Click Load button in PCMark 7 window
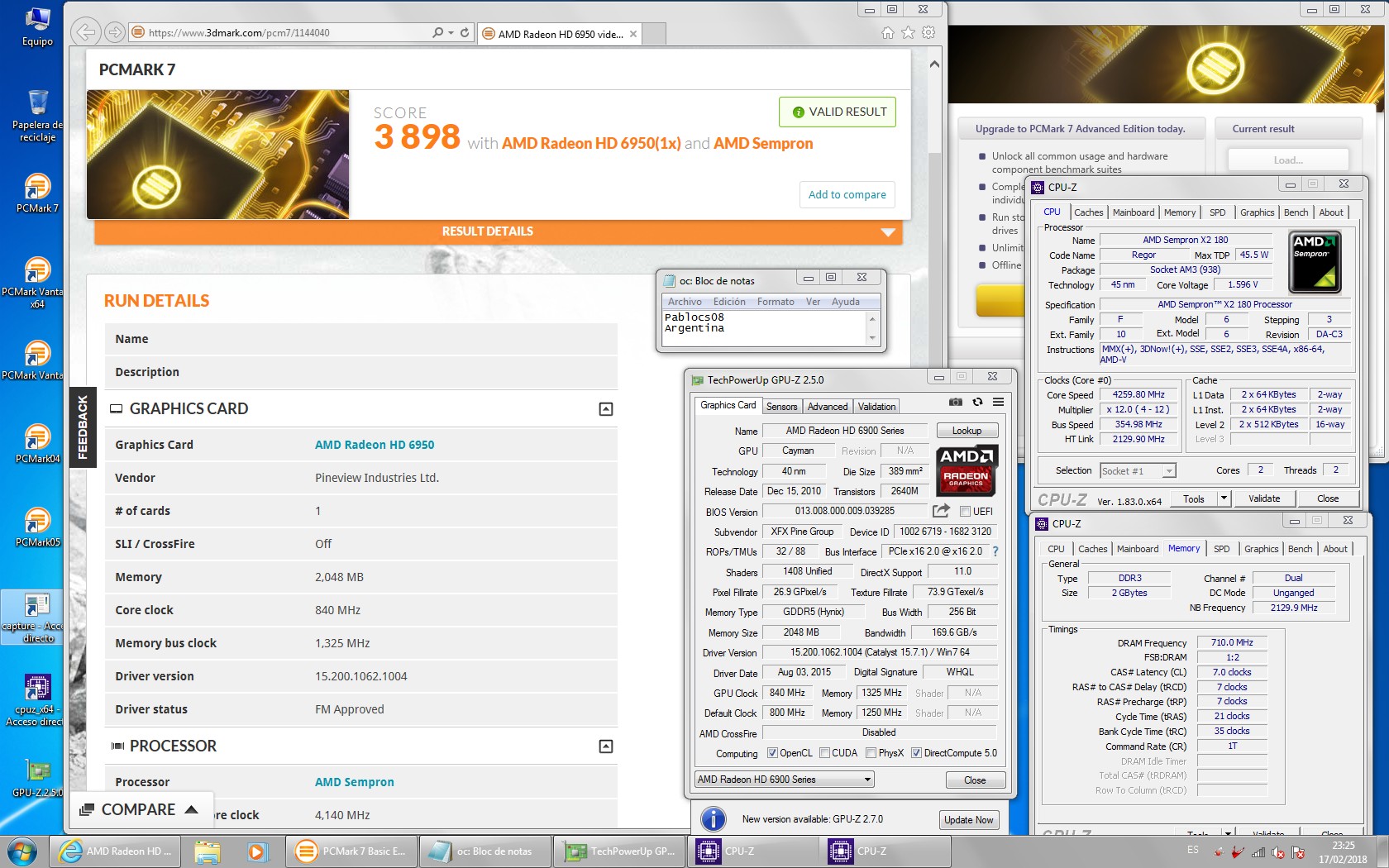This screenshot has width=1389, height=868. 1287,160
